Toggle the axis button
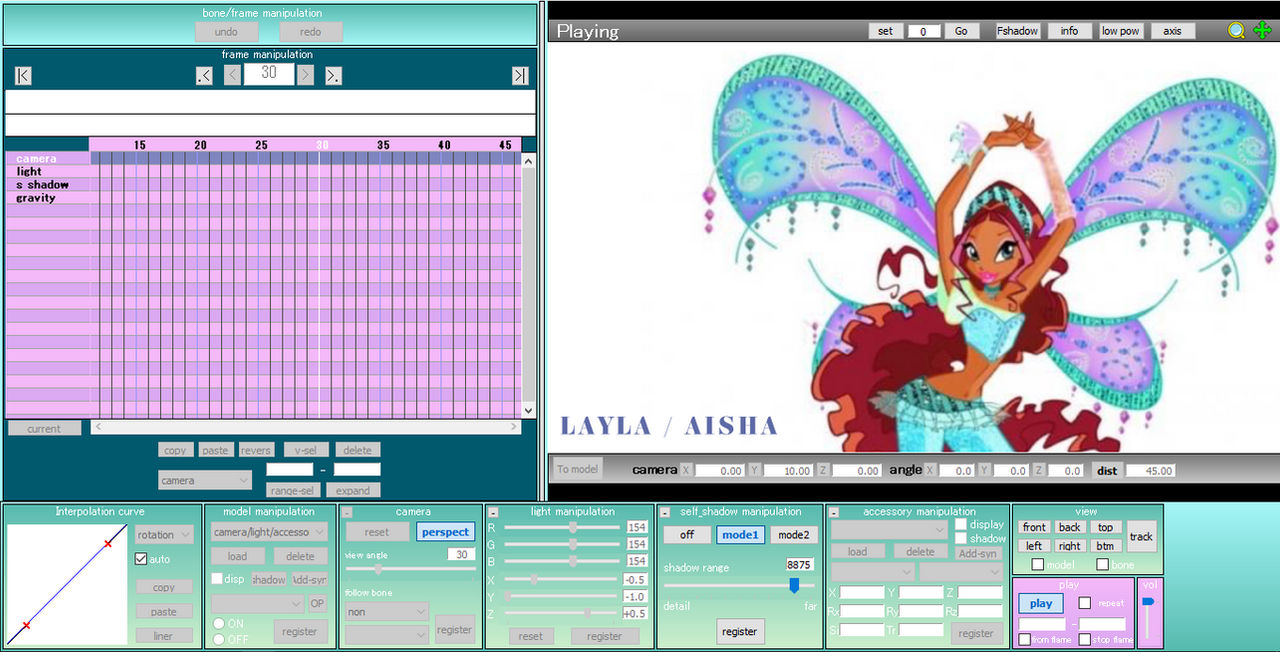The image size is (1280, 652). [1173, 31]
